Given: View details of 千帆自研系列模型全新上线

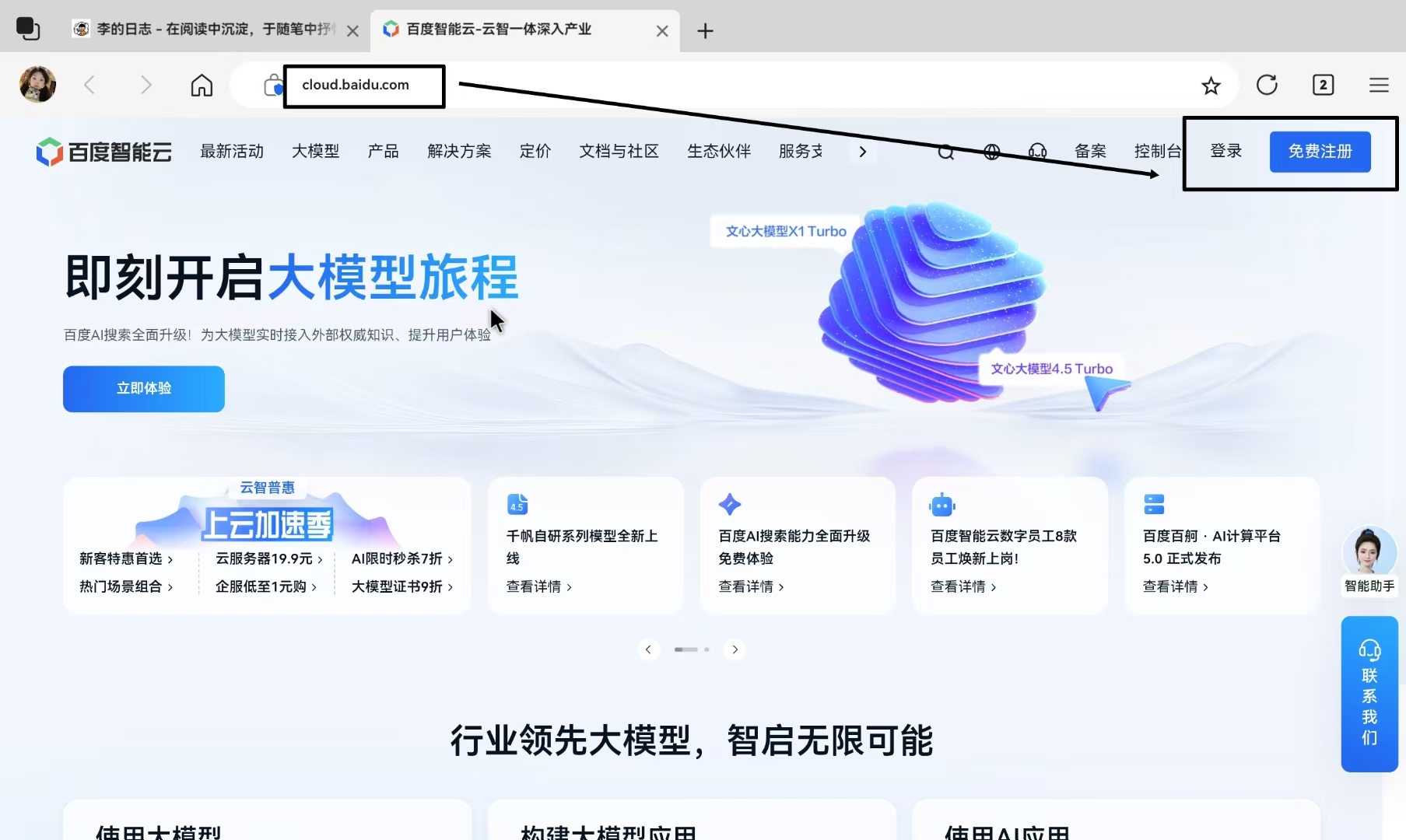Looking at the screenshot, I should point(538,586).
